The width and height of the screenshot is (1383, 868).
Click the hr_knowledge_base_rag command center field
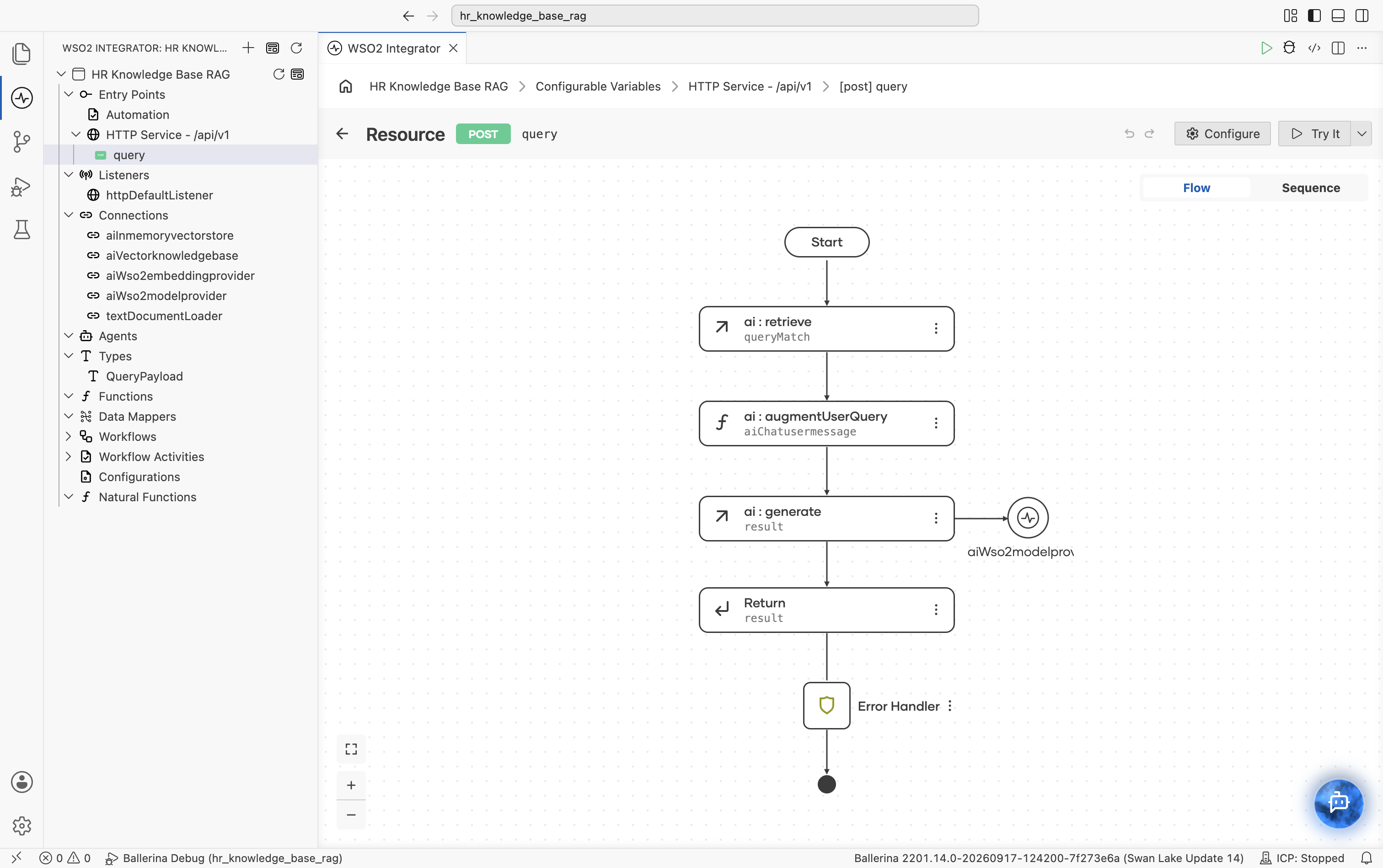click(x=715, y=16)
